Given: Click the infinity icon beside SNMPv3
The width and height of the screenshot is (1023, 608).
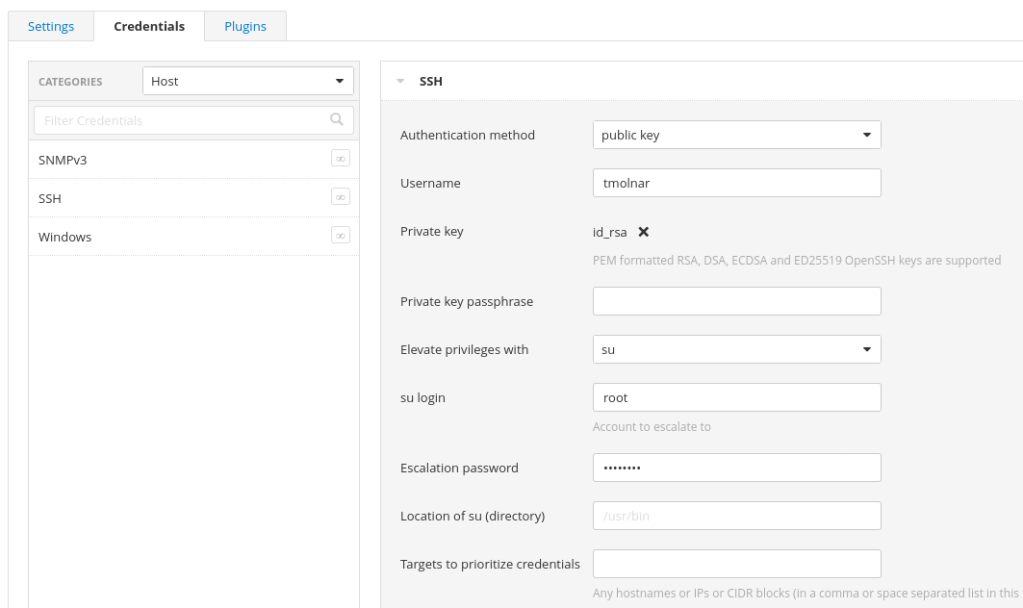Looking at the screenshot, I should [x=340, y=160].
